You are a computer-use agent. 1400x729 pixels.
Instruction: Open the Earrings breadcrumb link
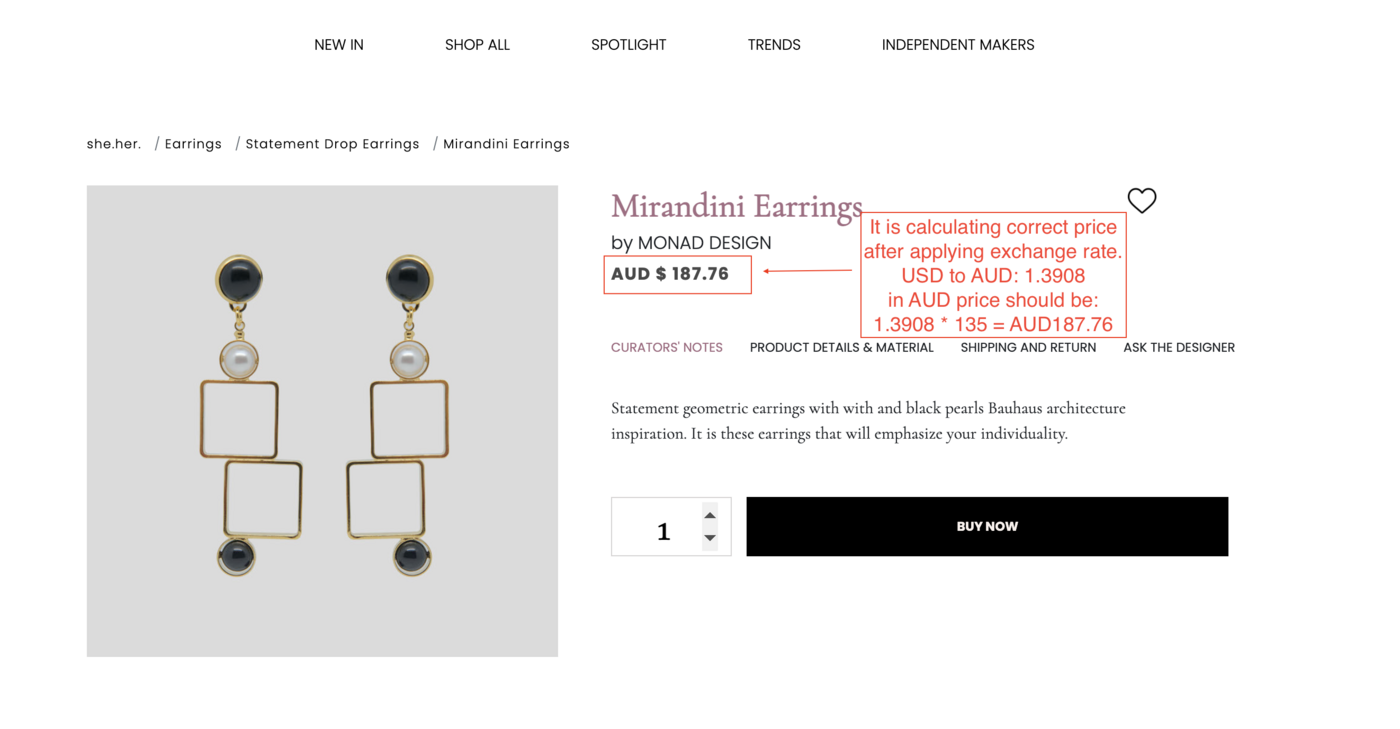[x=193, y=144]
